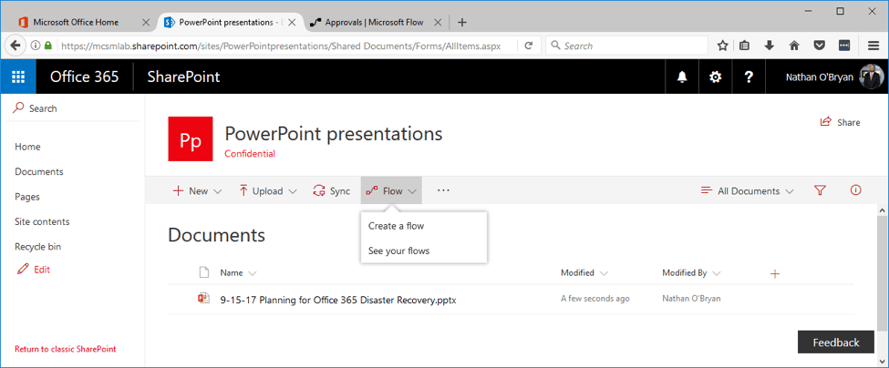The image size is (889, 368).
Task: Close the Approvals Microsoft Flow tab
Action: point(437,23)
